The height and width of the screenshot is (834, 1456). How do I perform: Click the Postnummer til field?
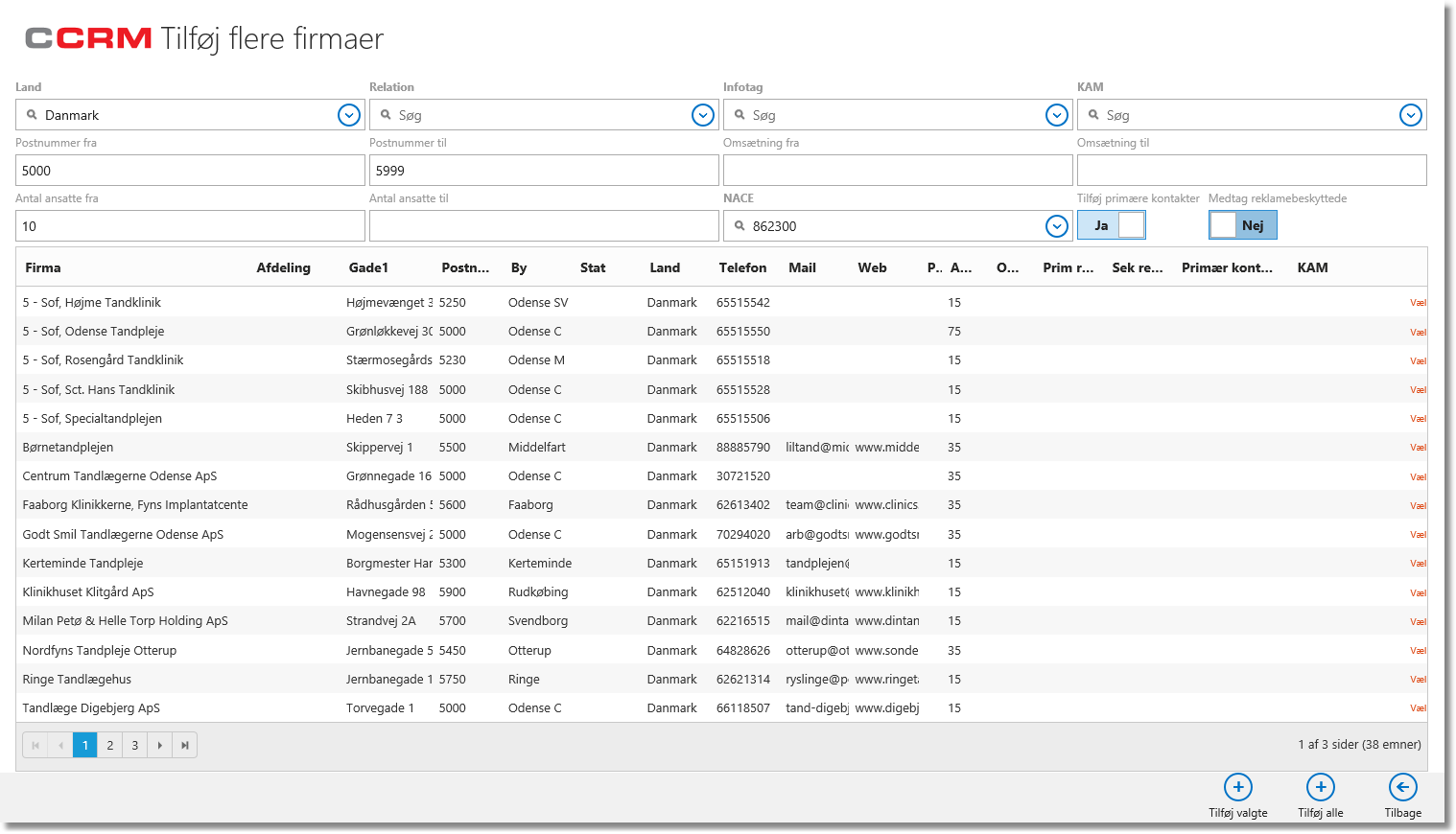pyautogui.click(x=544, y=171)
